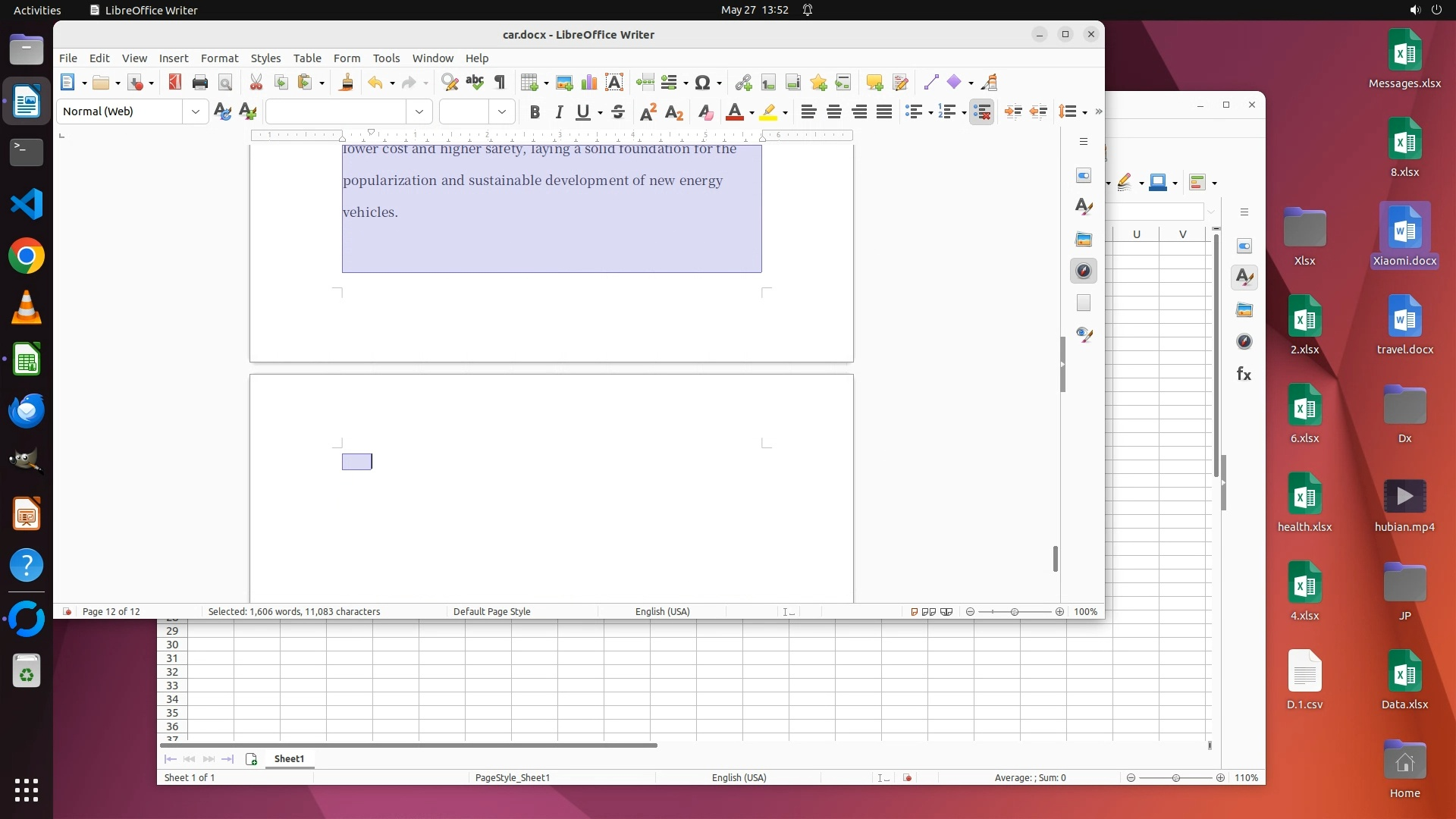This screenshot has width=1456, height=819.
Task: Insert a chart from toolbar
Action: [x=588, y=83]
